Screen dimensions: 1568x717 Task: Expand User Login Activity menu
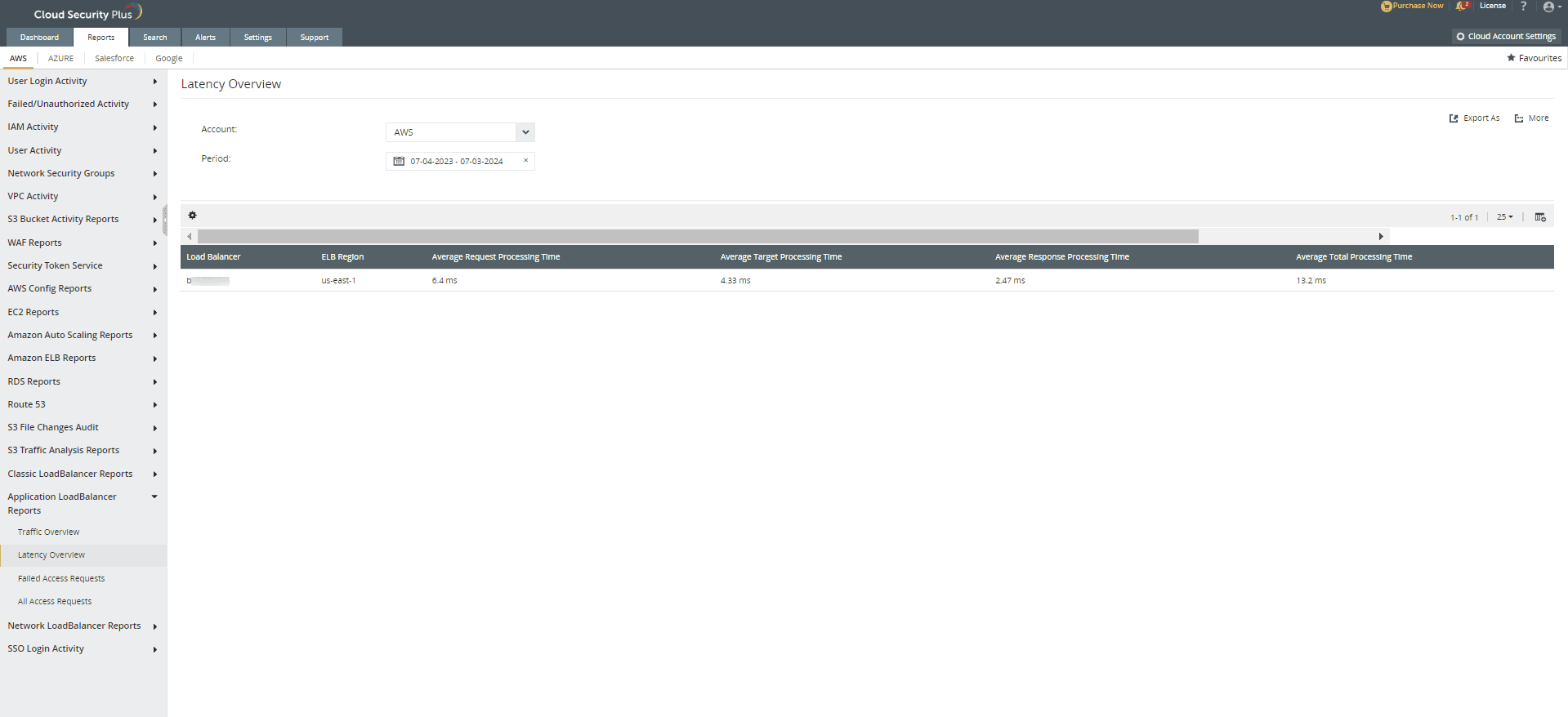point(83,81)
